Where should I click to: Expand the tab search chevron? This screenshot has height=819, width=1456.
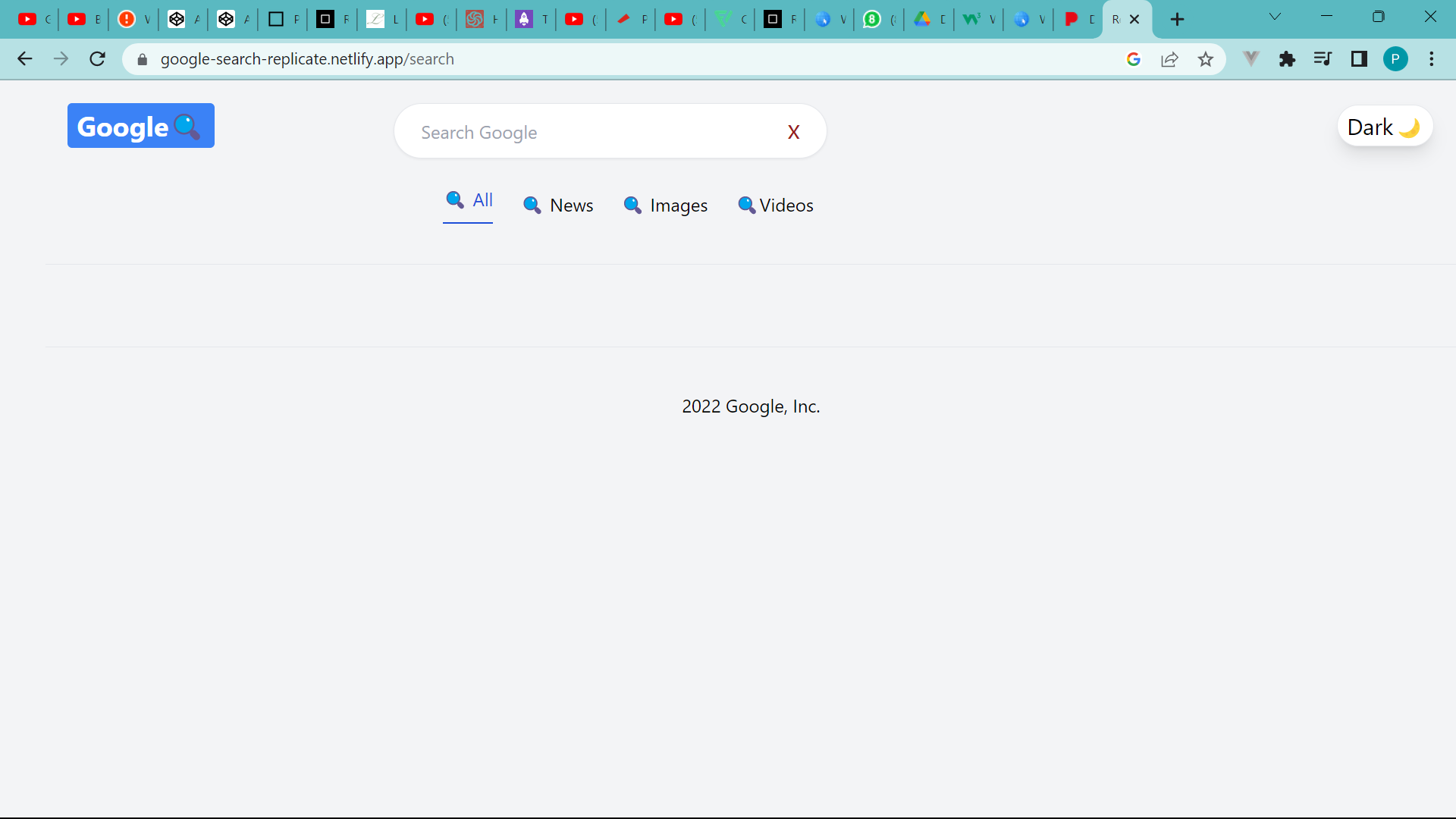pos(1275,17)
